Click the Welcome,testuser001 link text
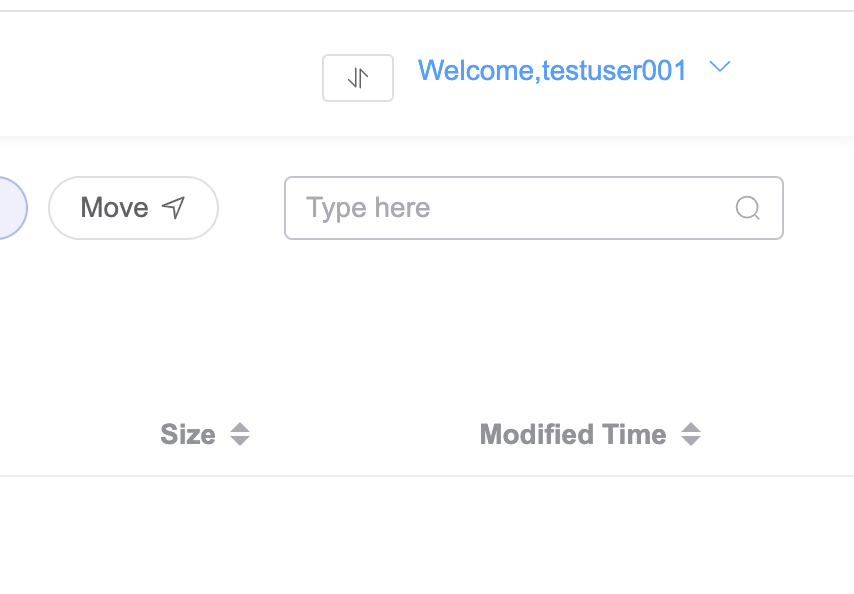 click(552, 70)
